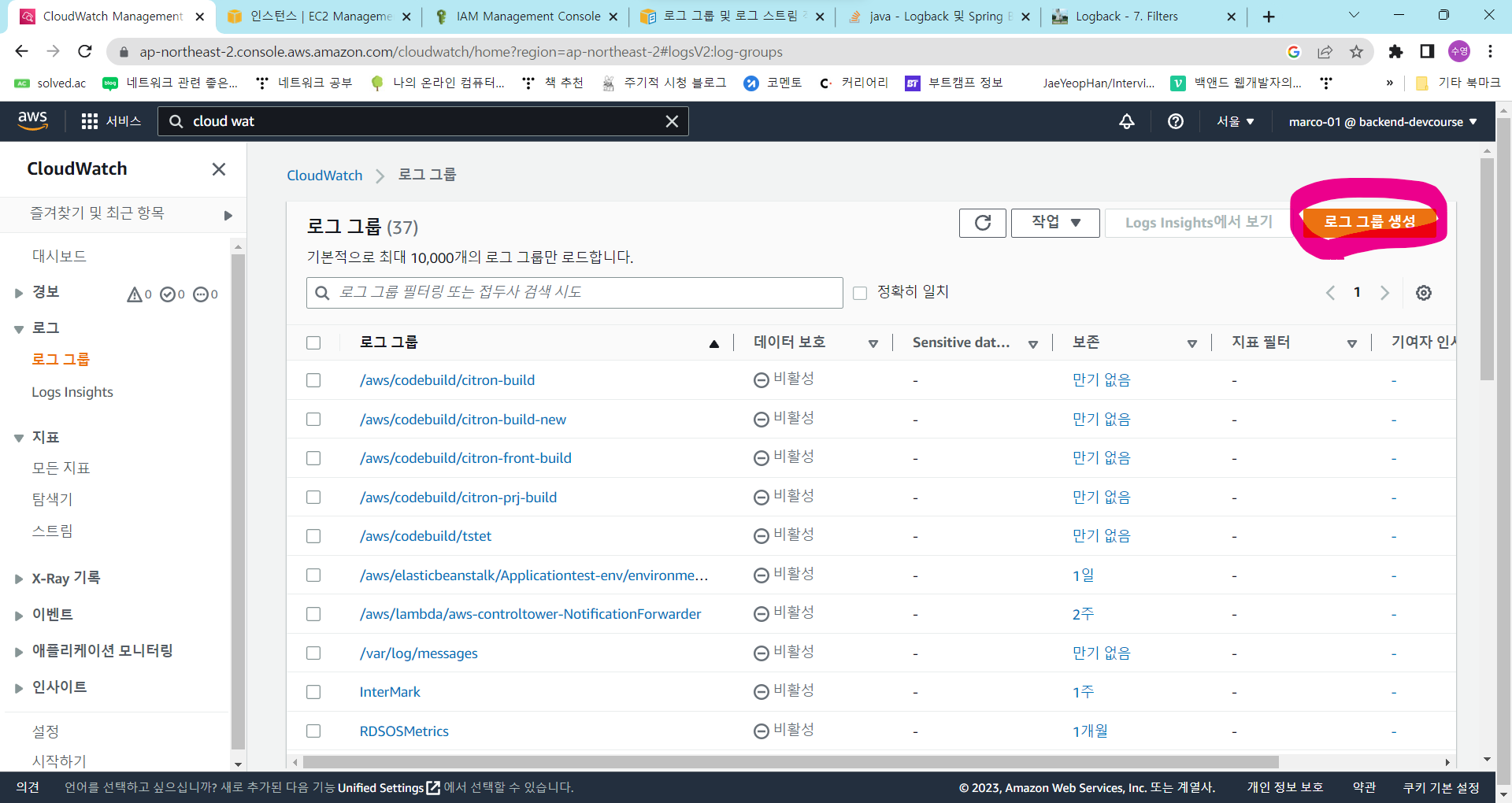Open 모든 지표 in the side navigation
Image resolution: width=1512 pixels, height=803 pixels.
point(61,468)
